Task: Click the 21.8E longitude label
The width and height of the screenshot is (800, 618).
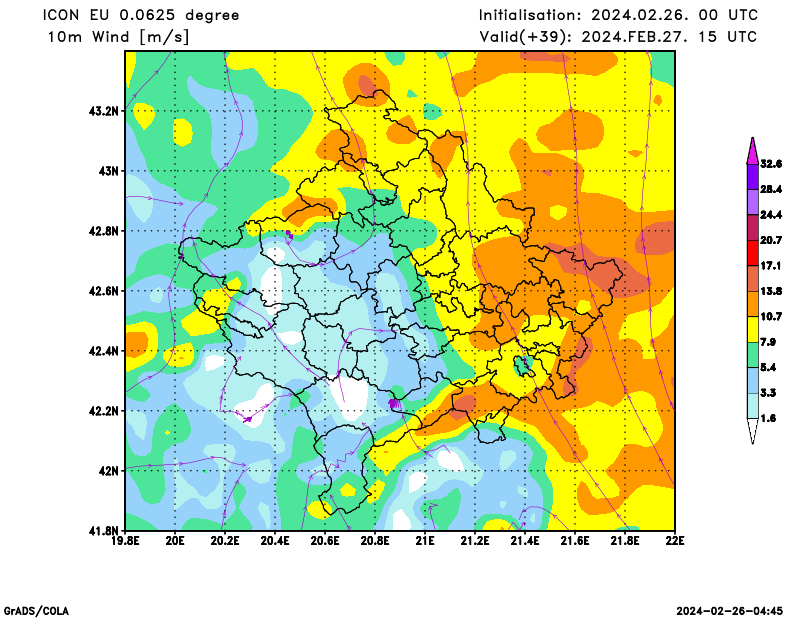Action: click(625, 541)
